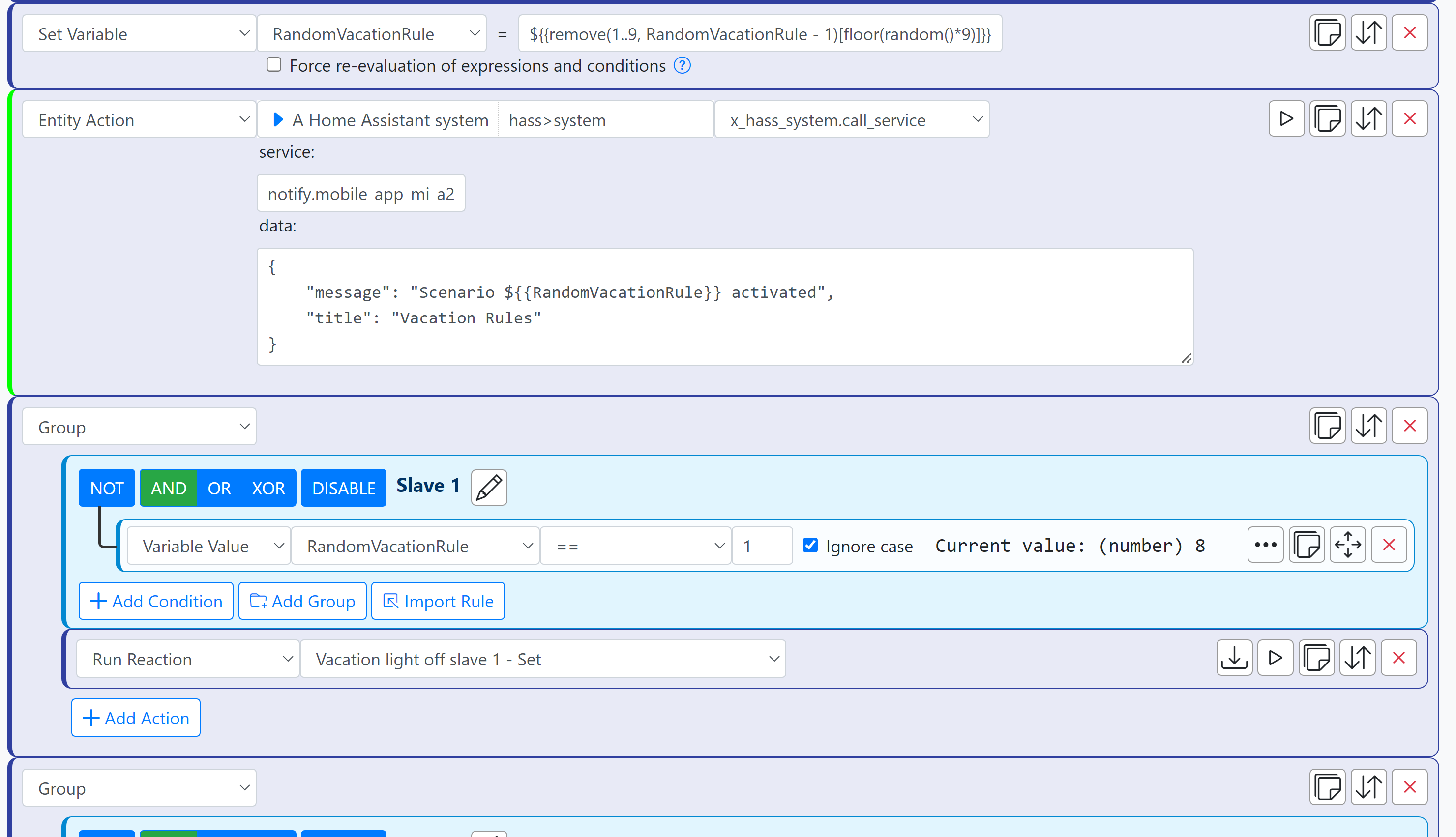Viewport: 1456px width, 837px height.
Task: Reorder the Run Reaction action
Action: (x=1358, y=658)
